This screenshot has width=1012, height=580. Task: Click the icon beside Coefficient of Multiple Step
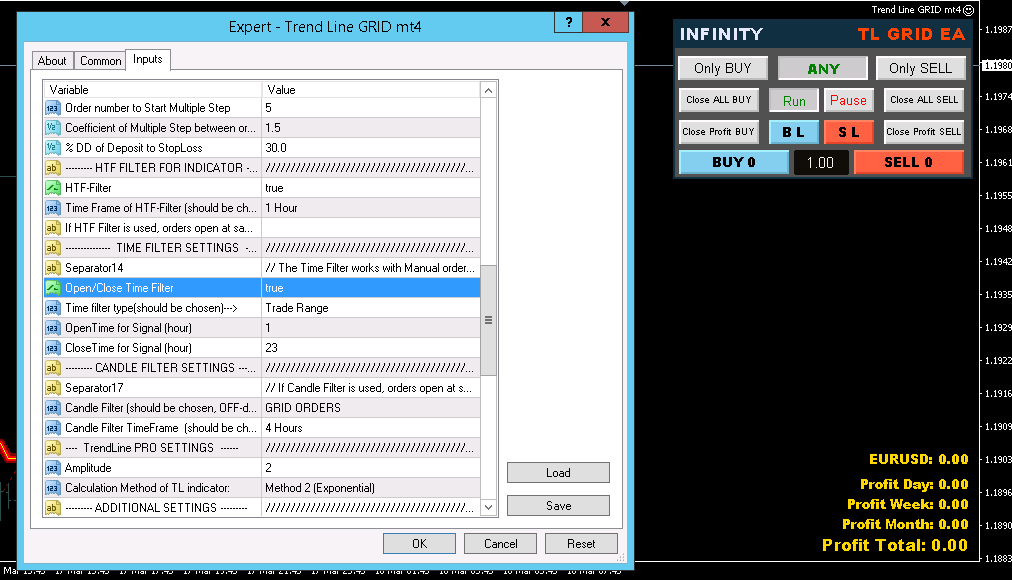(x=53, y=128)
